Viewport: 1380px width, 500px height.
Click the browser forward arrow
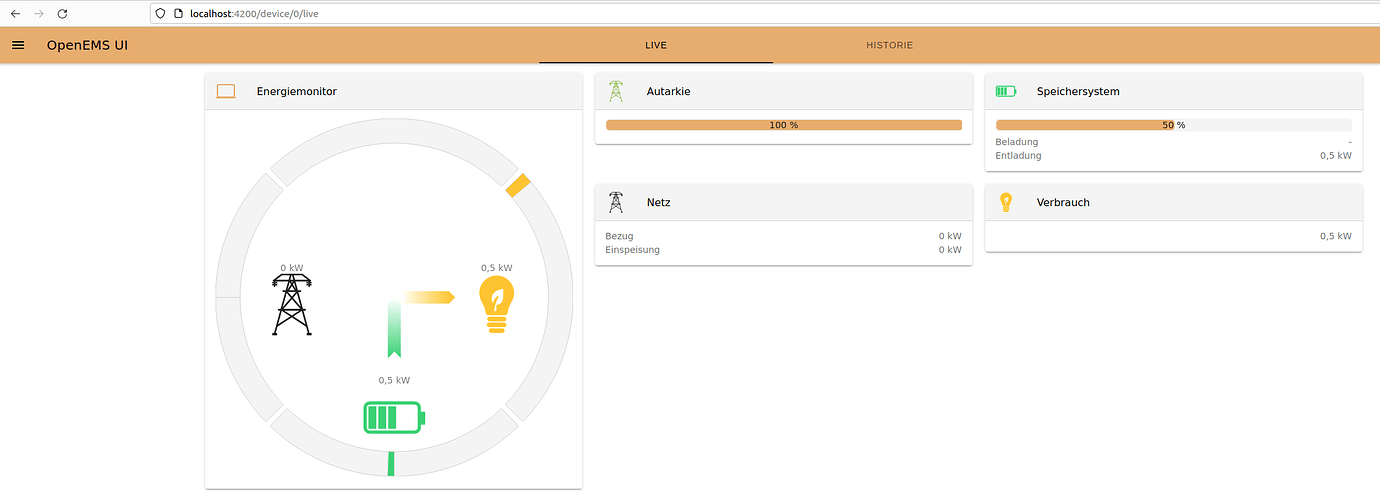click(38, 14)
